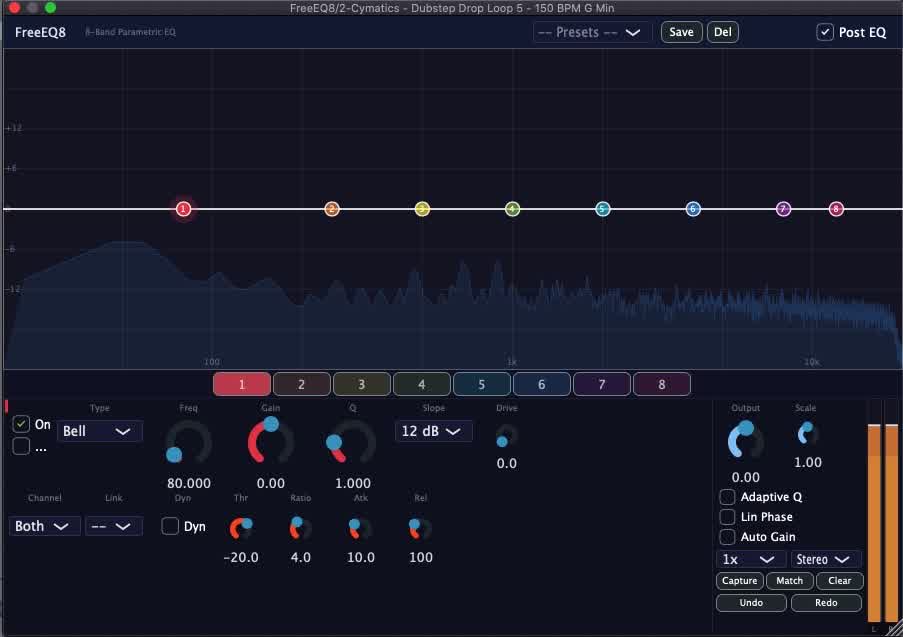The image size is (903, 637).
Task: Click the Gain knob
Action: [x=271, y=441]
